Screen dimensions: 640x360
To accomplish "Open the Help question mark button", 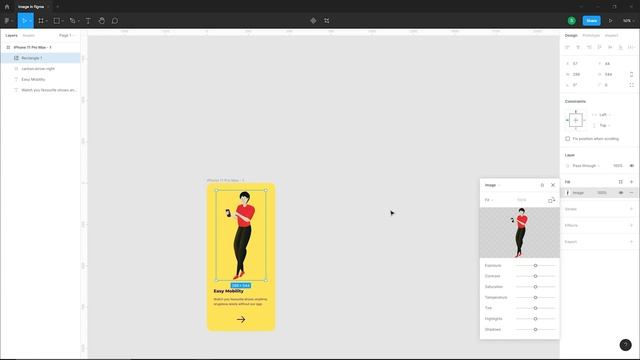I will pyautogui.click(x=625, y=345).
